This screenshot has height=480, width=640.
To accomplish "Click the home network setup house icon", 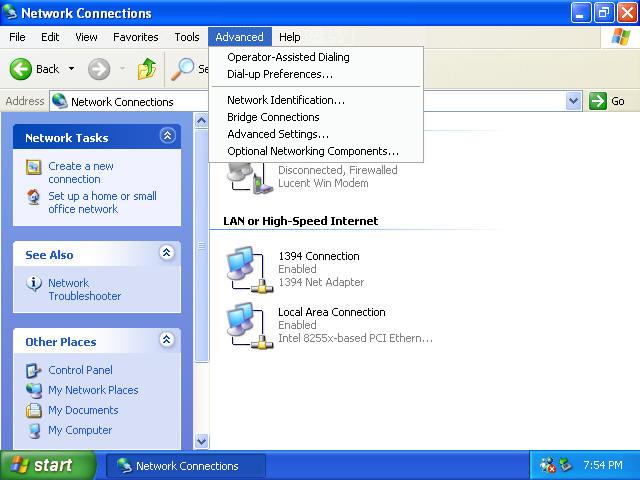I will 33,197.
